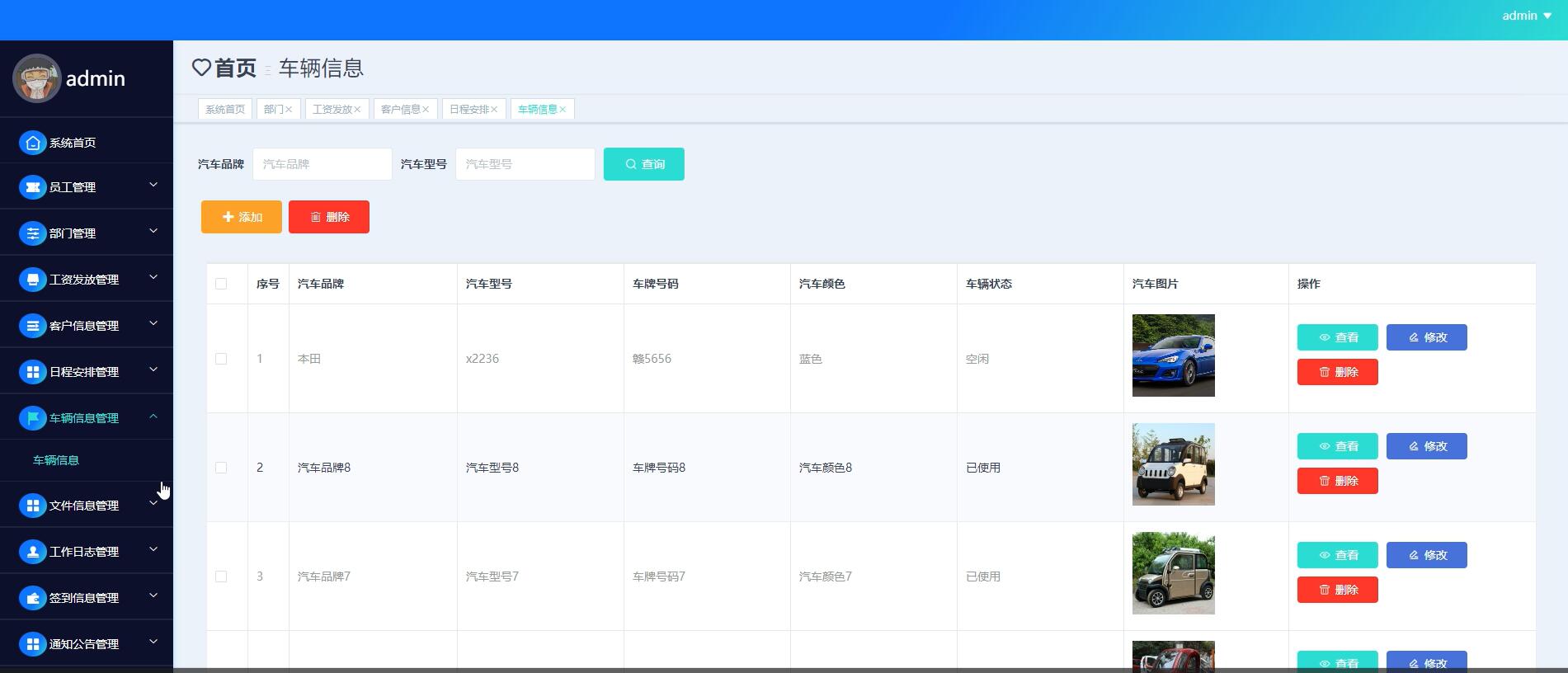
Task: Click the 客户信息管理 sidebar icon
Action: (x=33, y=326)
